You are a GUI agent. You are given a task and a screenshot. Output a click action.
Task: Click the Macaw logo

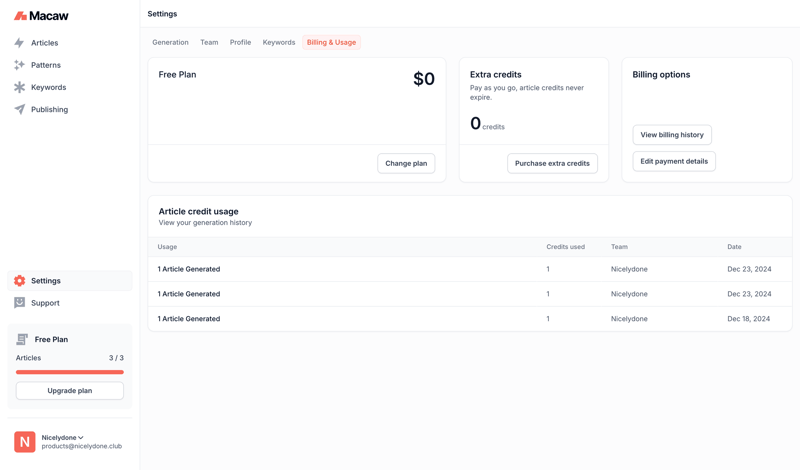(41, 16)
